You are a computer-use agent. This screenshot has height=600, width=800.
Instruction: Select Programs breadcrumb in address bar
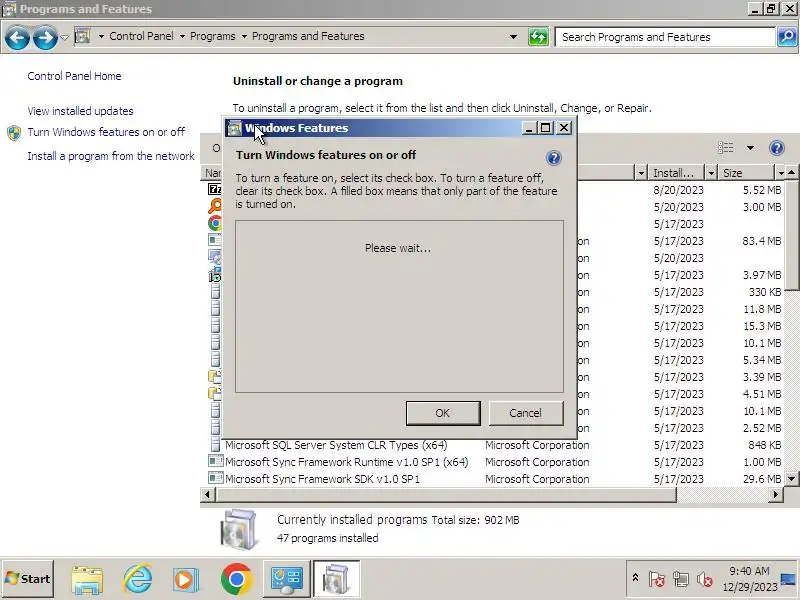(212, 36)
